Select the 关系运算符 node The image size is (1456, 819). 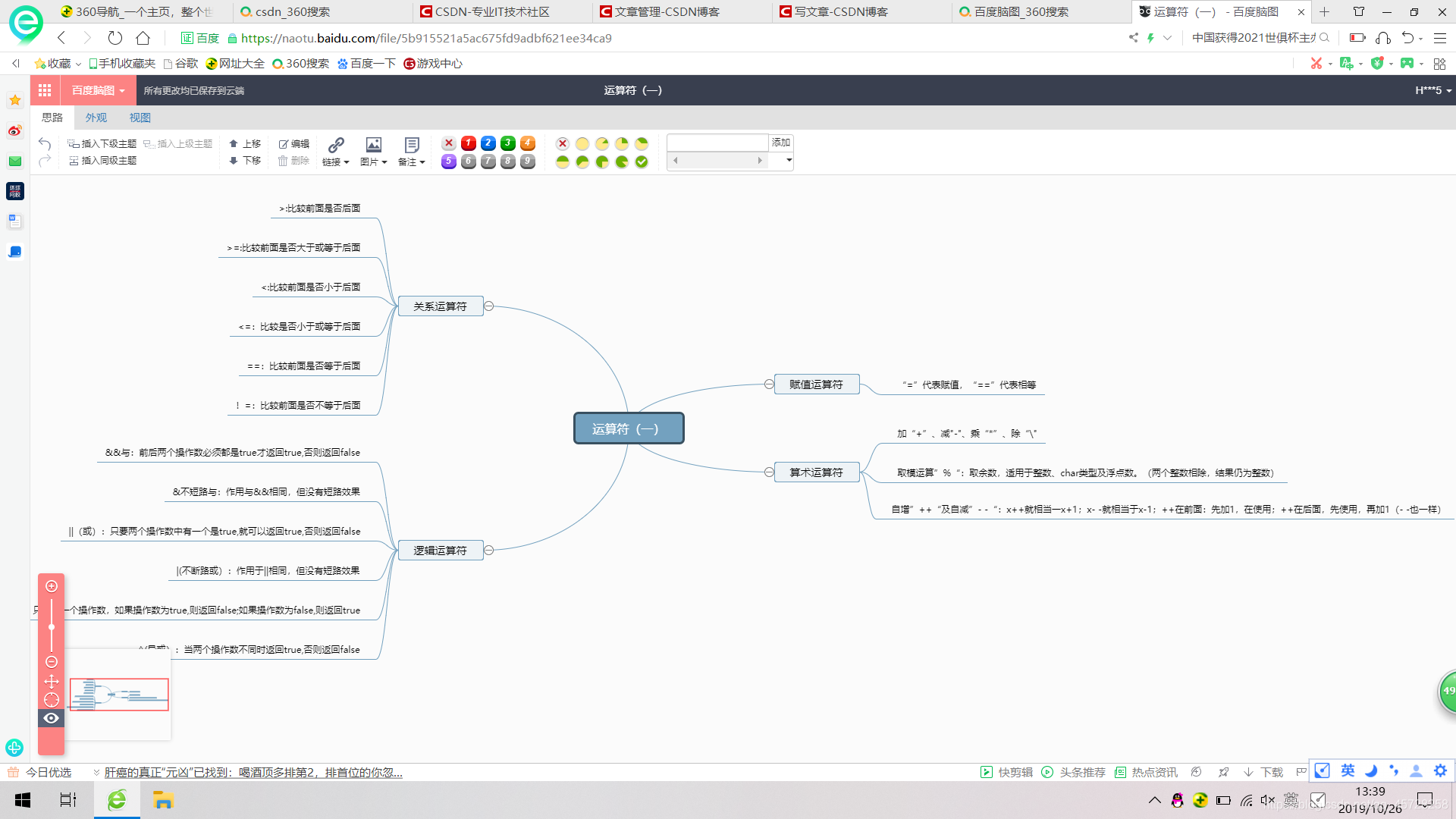click(441, 306)
